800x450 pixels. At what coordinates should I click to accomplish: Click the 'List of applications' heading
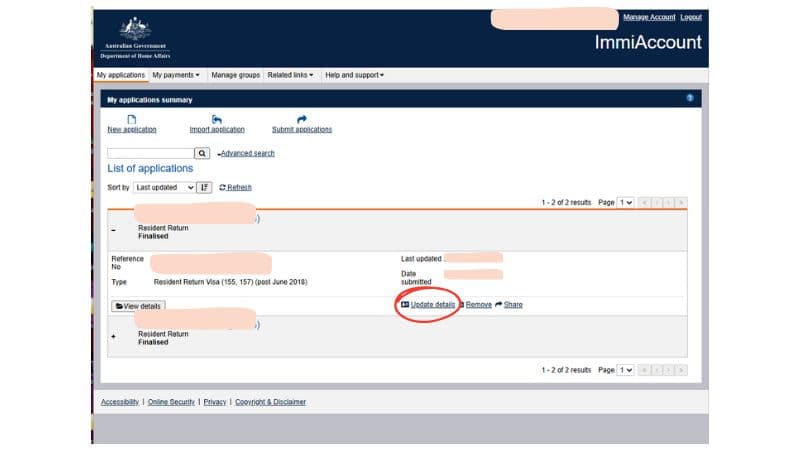(x=150, y=168)
